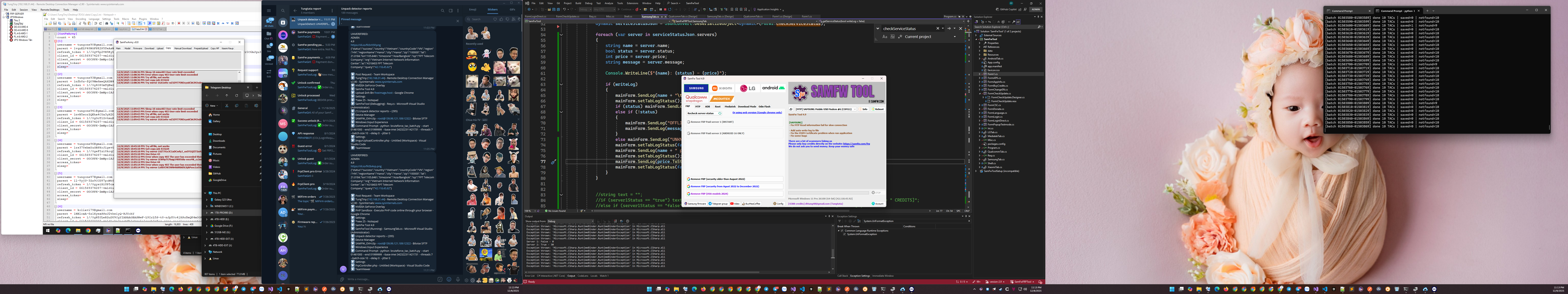Open the Extensions menu in Visual Studio
The width and height of the screenshot is (1568, 294).
click(633, 3)
